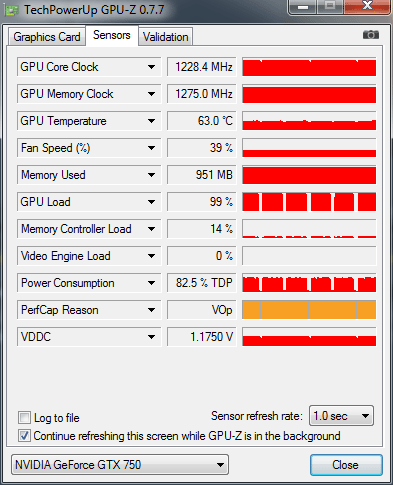Click the orange PerfCap Reason graph bar

coord(309,310)
